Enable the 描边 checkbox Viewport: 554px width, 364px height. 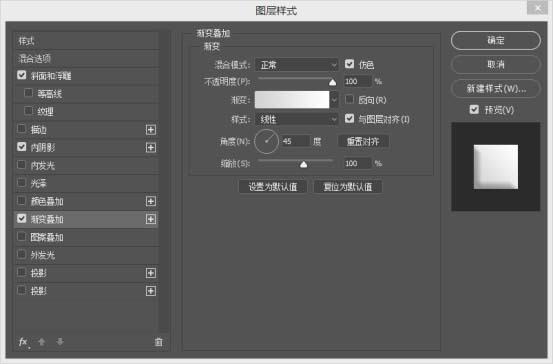22,129
